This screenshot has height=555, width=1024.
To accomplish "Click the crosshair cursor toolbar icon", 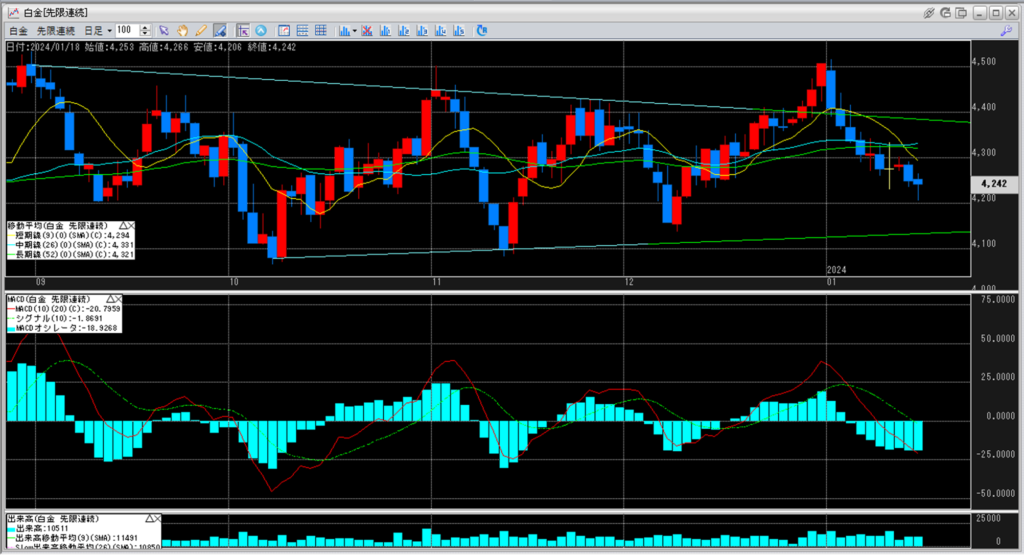I will [243, 31].
